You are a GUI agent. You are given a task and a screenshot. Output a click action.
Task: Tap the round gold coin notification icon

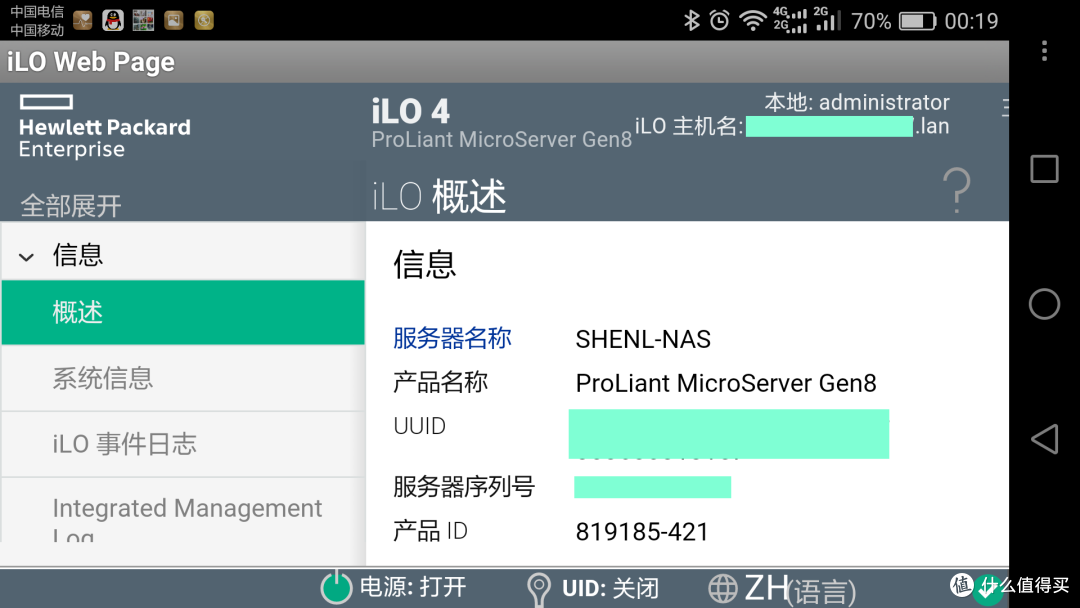[x=204, y=21]
